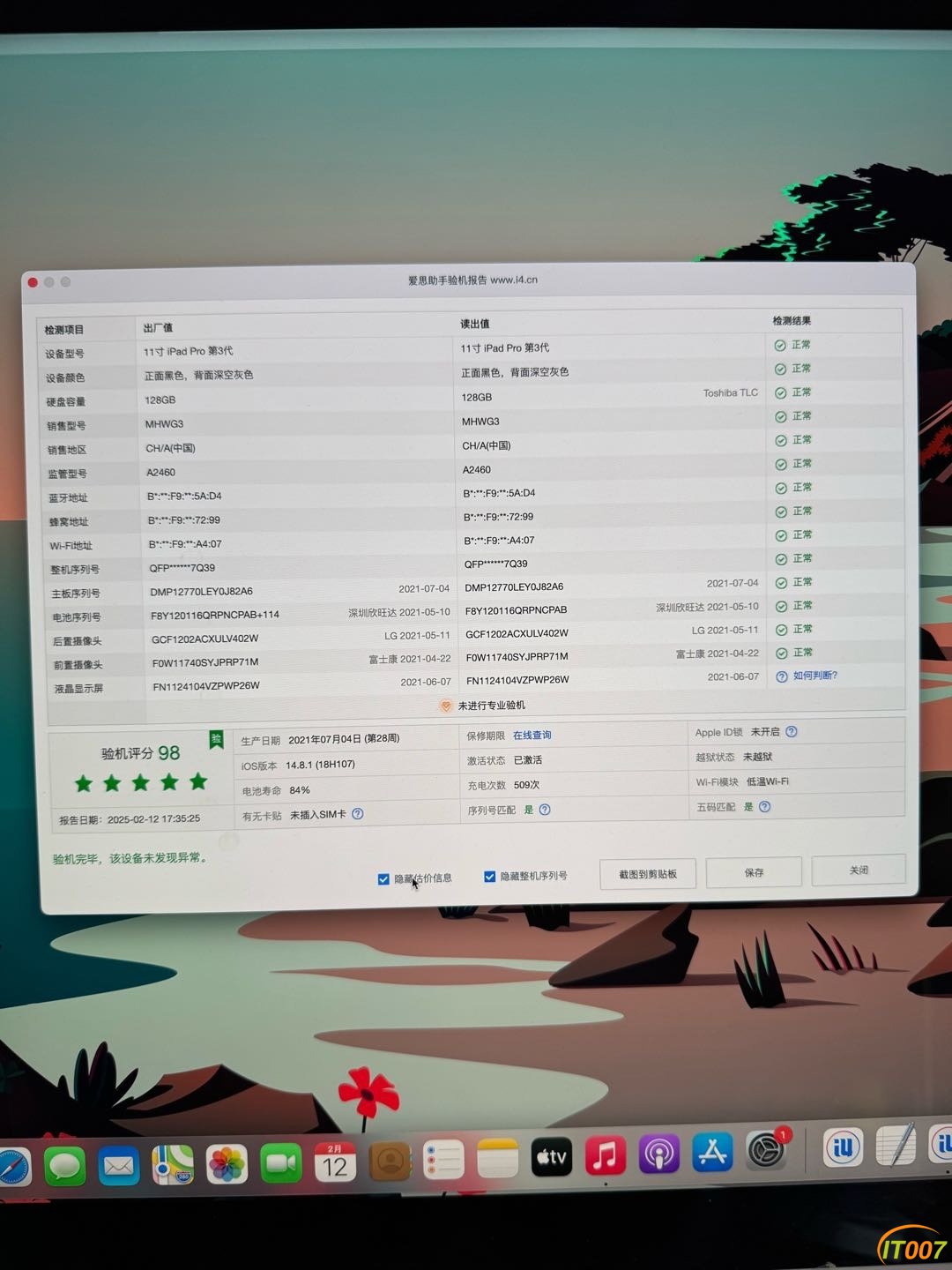This screenshot has height=1270, width=952.
Task: Launch Apple TV from the Dock
Action: pyautogui.click(x=552, y=1156)
